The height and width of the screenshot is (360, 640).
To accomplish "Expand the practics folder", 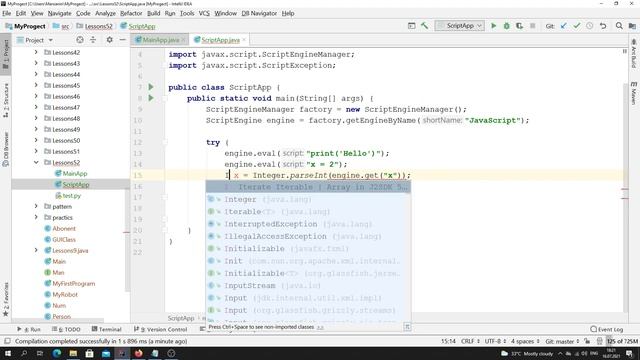I will coord(36,218).
